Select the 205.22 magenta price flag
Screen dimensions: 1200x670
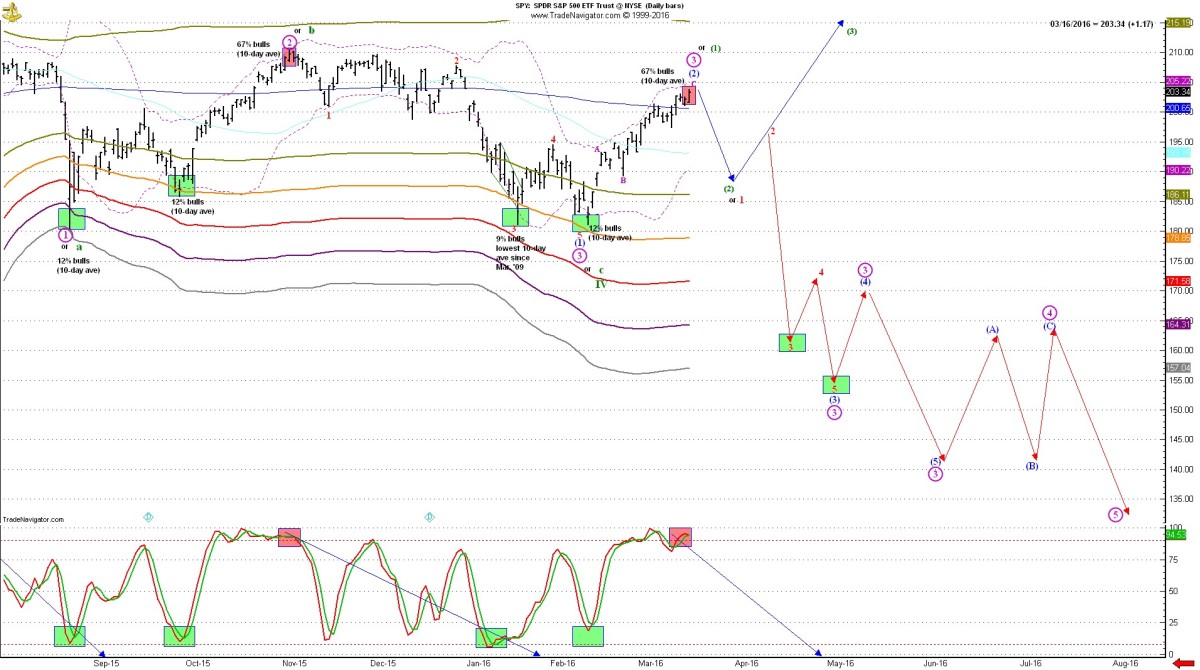[x=1178, y=81]
